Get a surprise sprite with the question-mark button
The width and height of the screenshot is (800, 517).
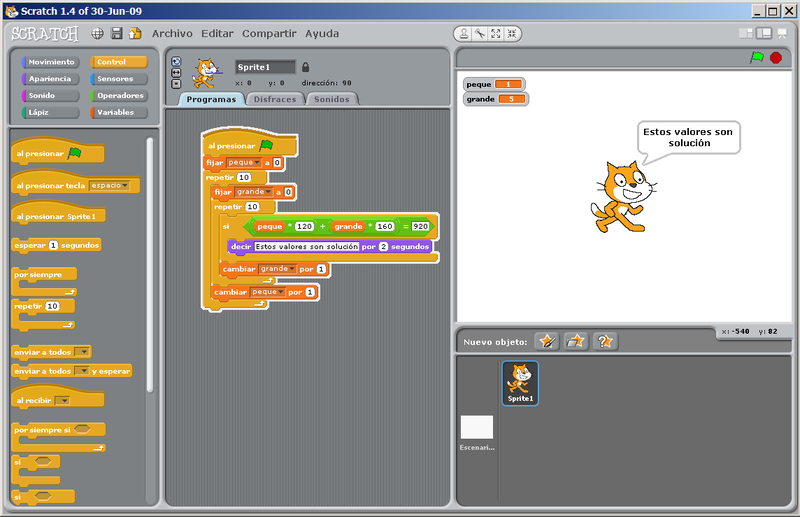pyautogui.click(x=605, y=341)
